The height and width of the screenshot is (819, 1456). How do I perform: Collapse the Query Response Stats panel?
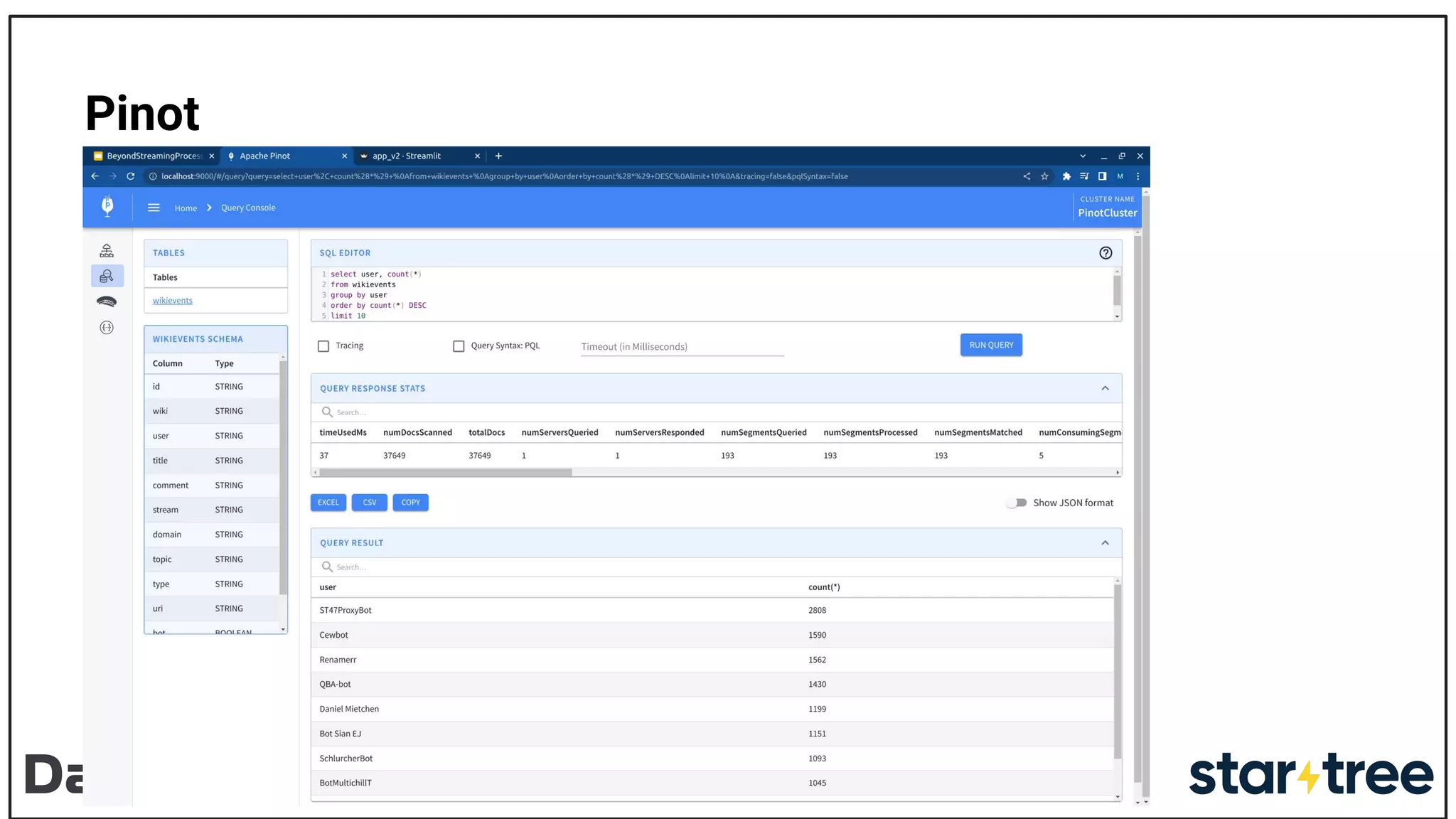point(1105,388)
